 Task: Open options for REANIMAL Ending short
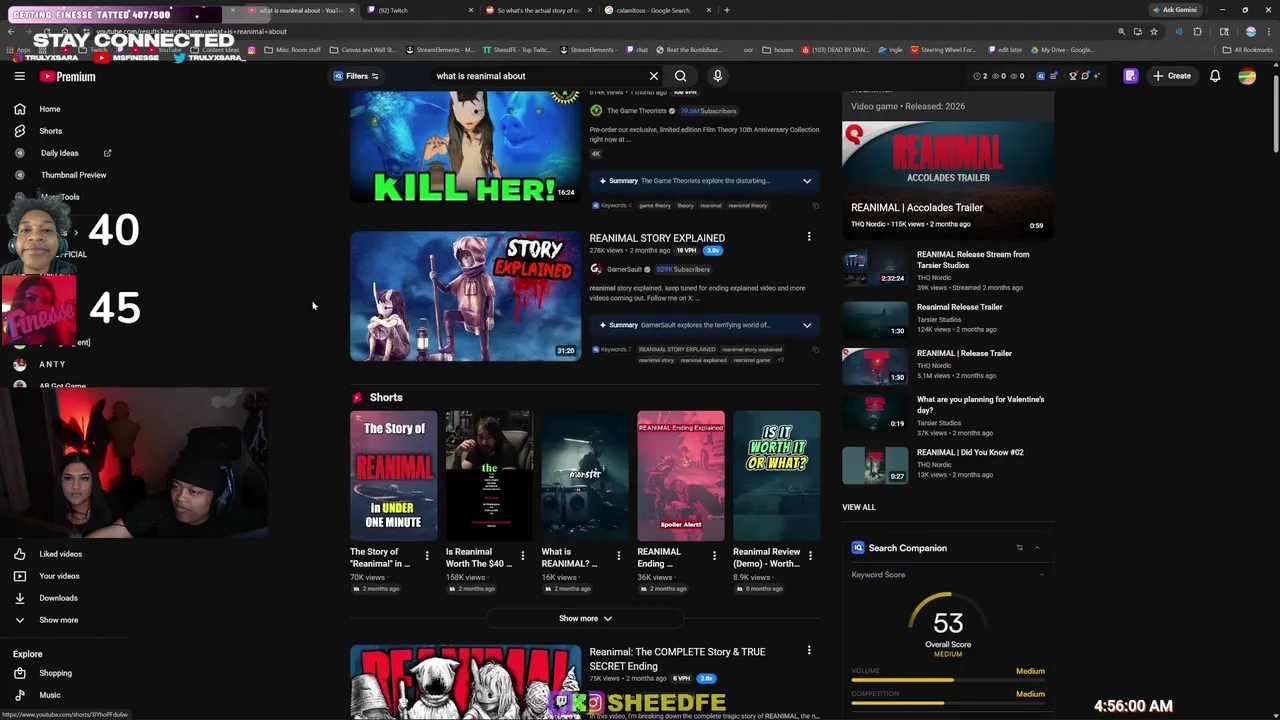(x=714, y=555)
